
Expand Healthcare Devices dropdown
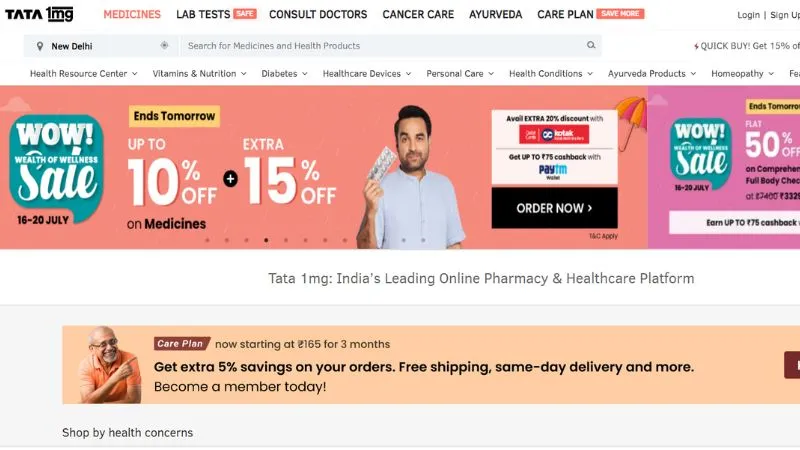(367, 73)
